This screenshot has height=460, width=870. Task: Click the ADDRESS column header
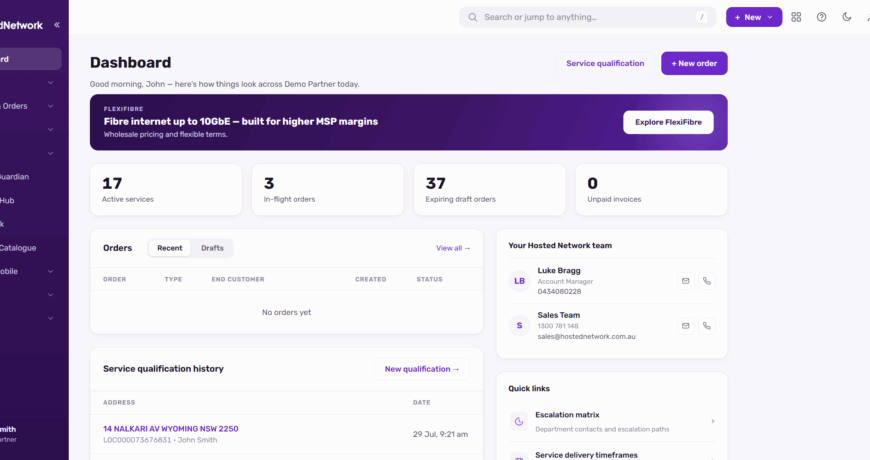point(119,402)
